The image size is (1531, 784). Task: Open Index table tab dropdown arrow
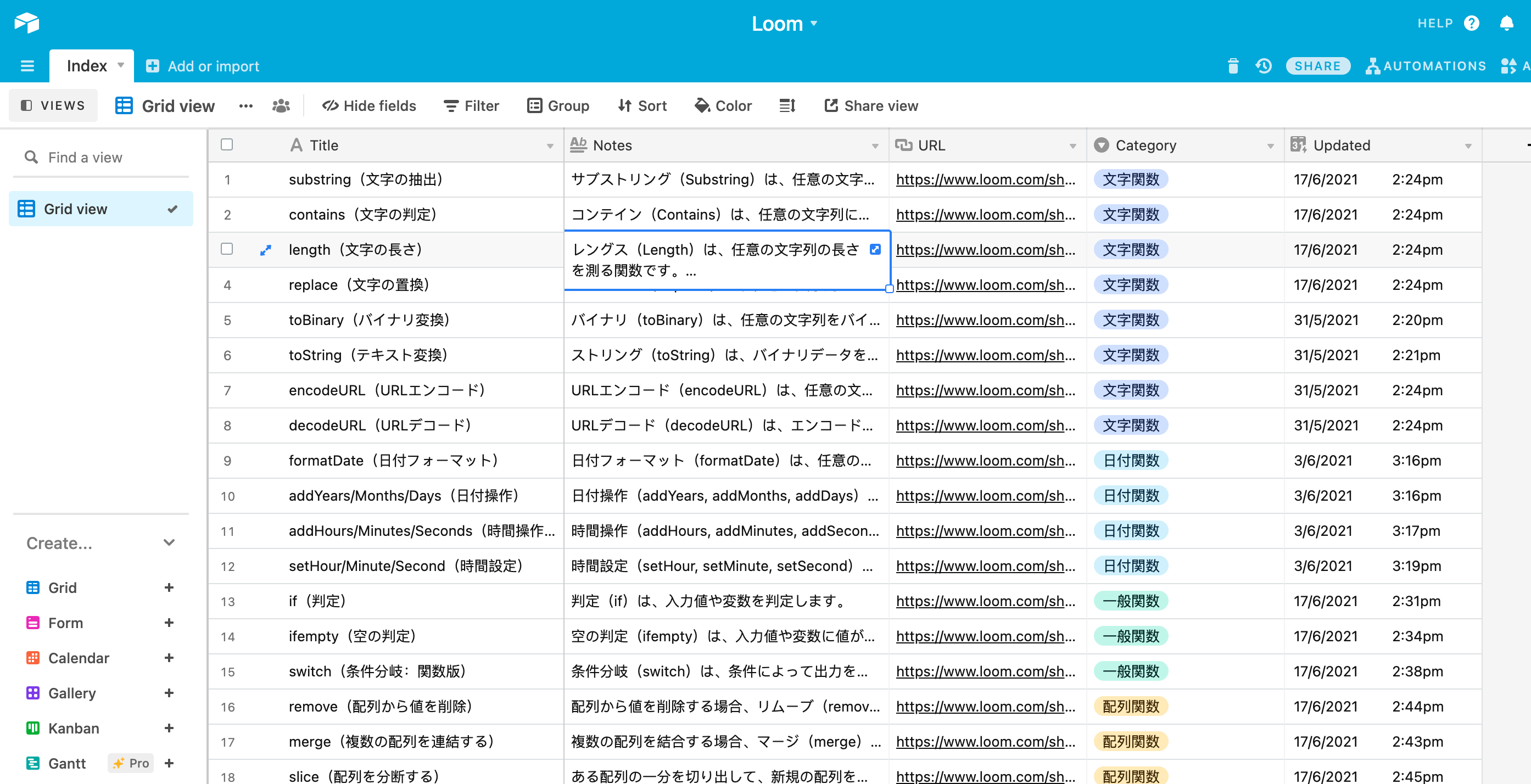(121, 65)
